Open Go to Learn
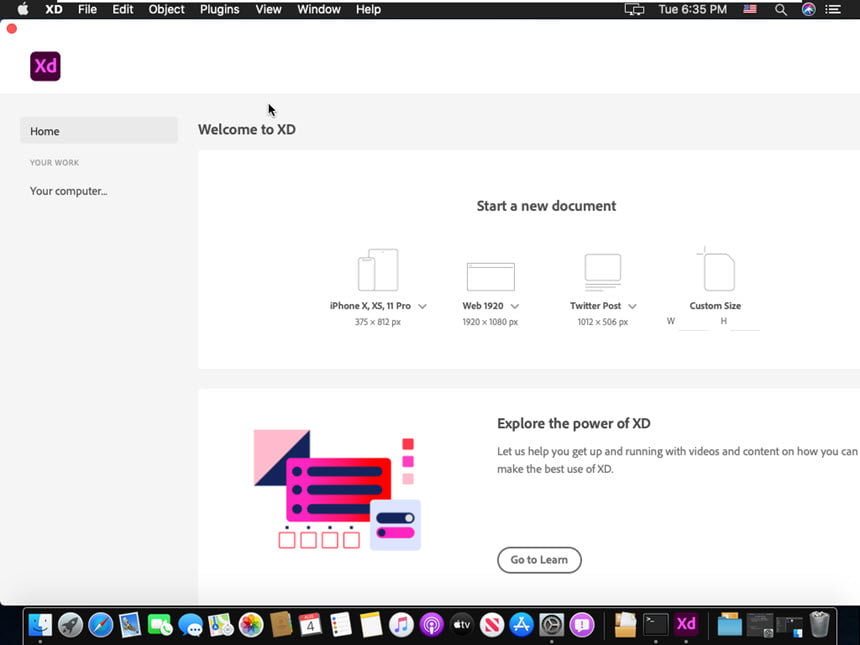This screenshot has width=860, height=645. point(539,560)
